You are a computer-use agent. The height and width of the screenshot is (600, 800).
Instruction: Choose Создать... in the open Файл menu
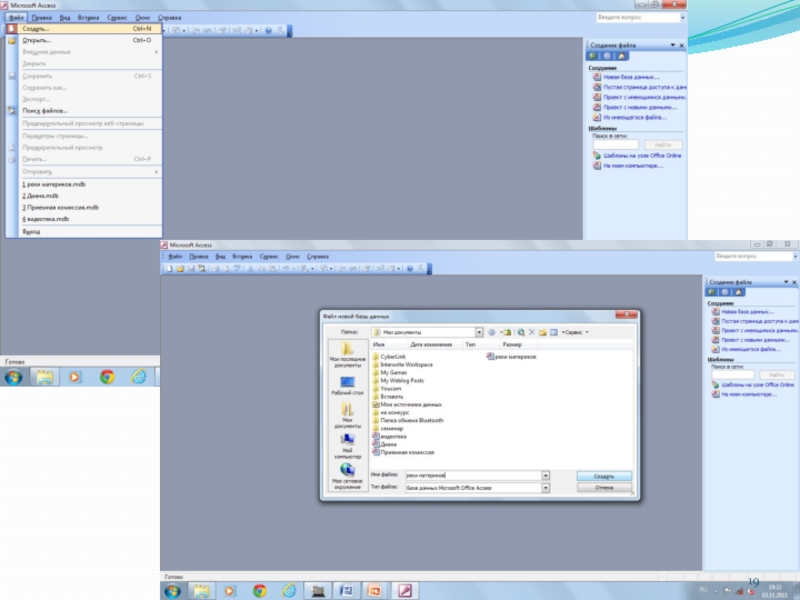pyautogui.click(x=36, y=29)
